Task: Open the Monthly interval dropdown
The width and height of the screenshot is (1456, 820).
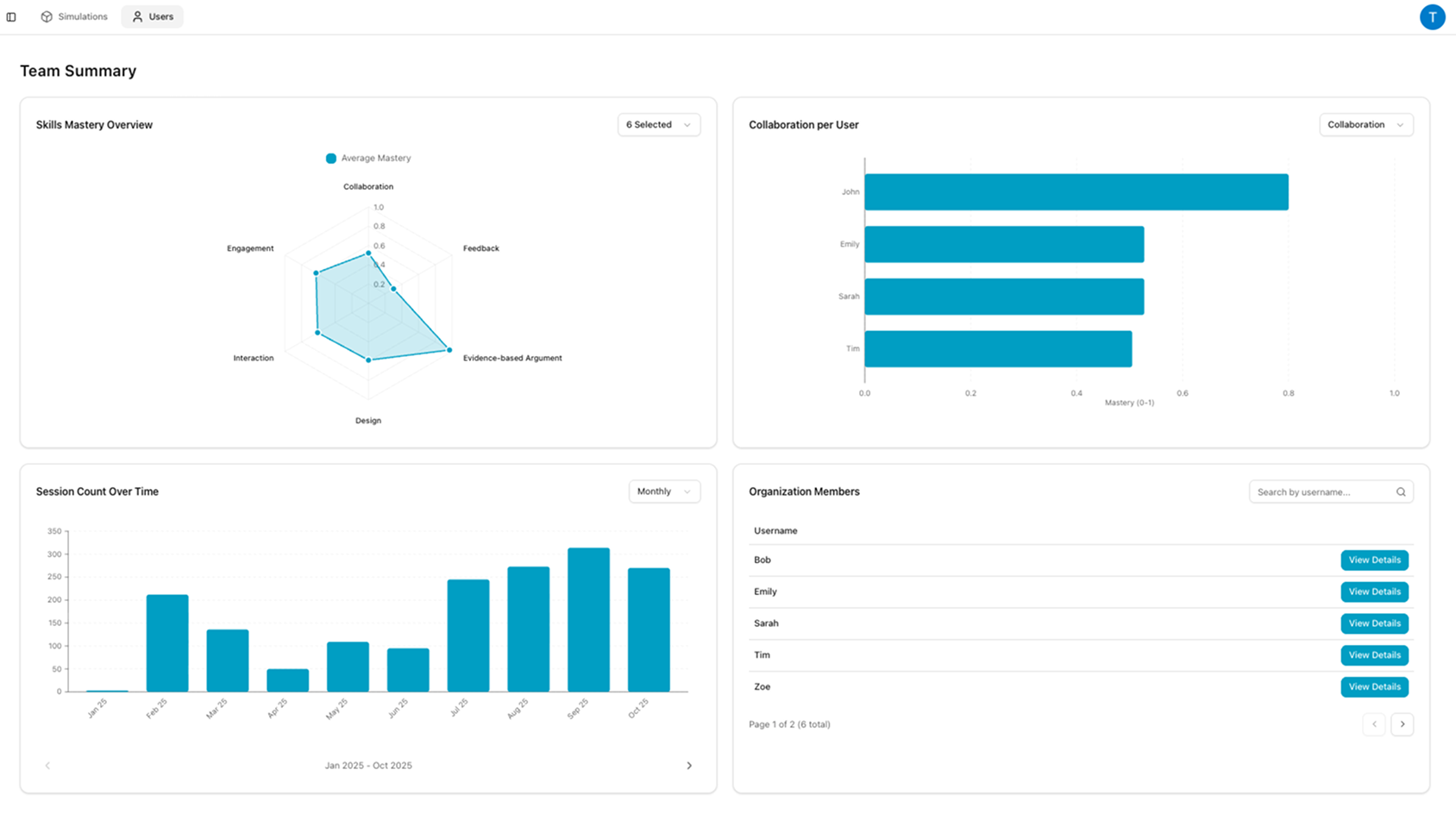Action: [663, 491]
